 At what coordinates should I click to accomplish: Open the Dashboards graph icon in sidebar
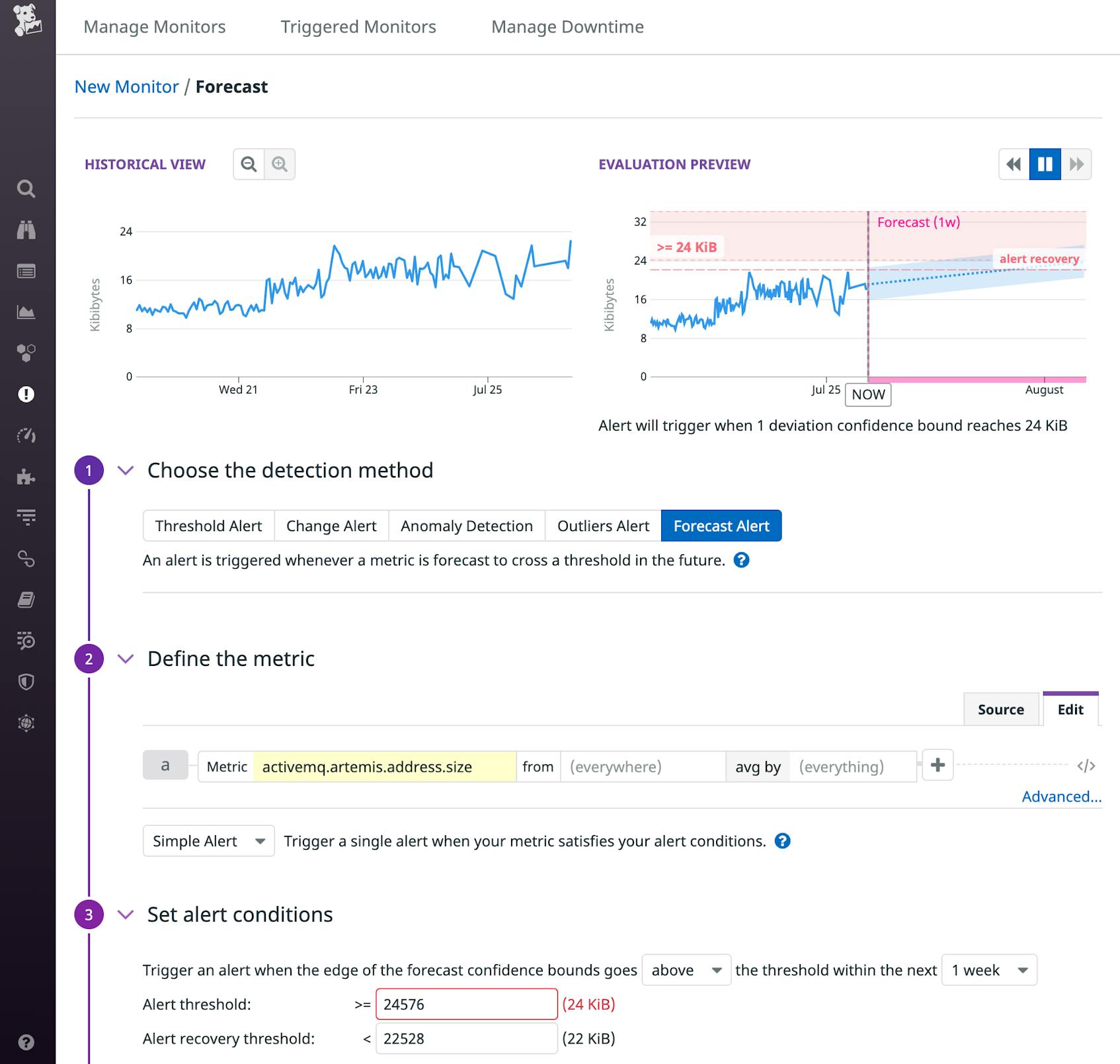coord(26,312)
